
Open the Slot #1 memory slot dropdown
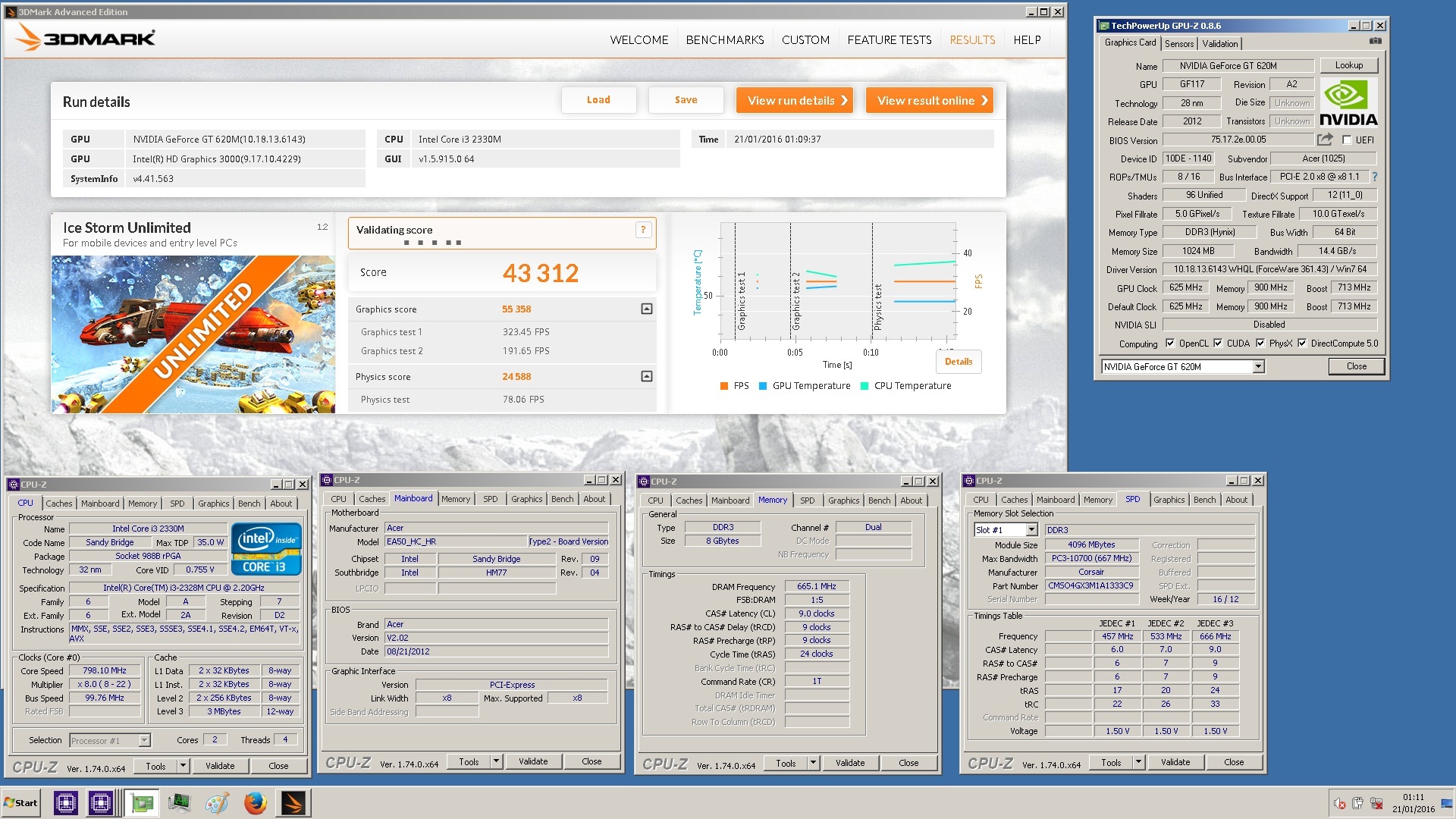[x=1031, y=530]
